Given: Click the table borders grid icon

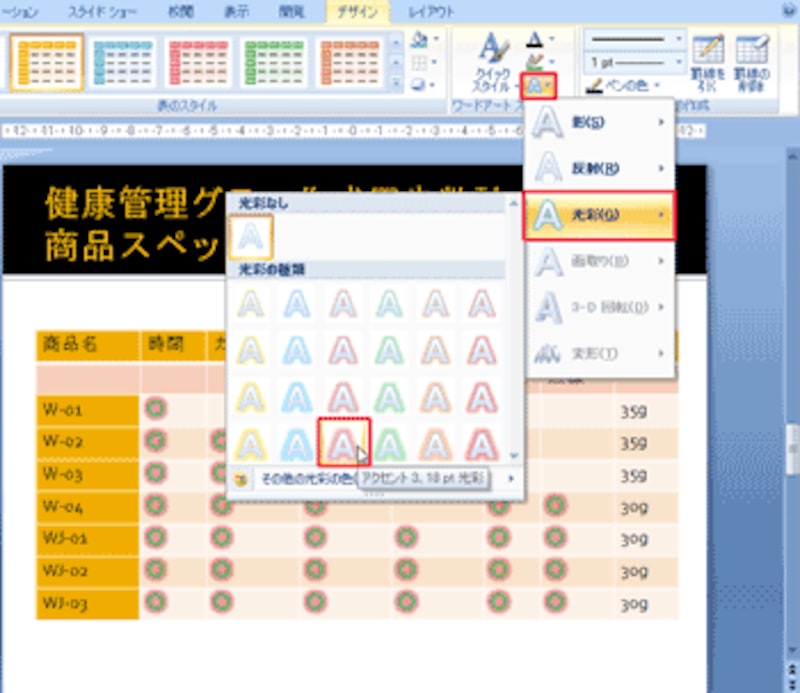Looking at the screenshot, I should [x=419, y=62].
